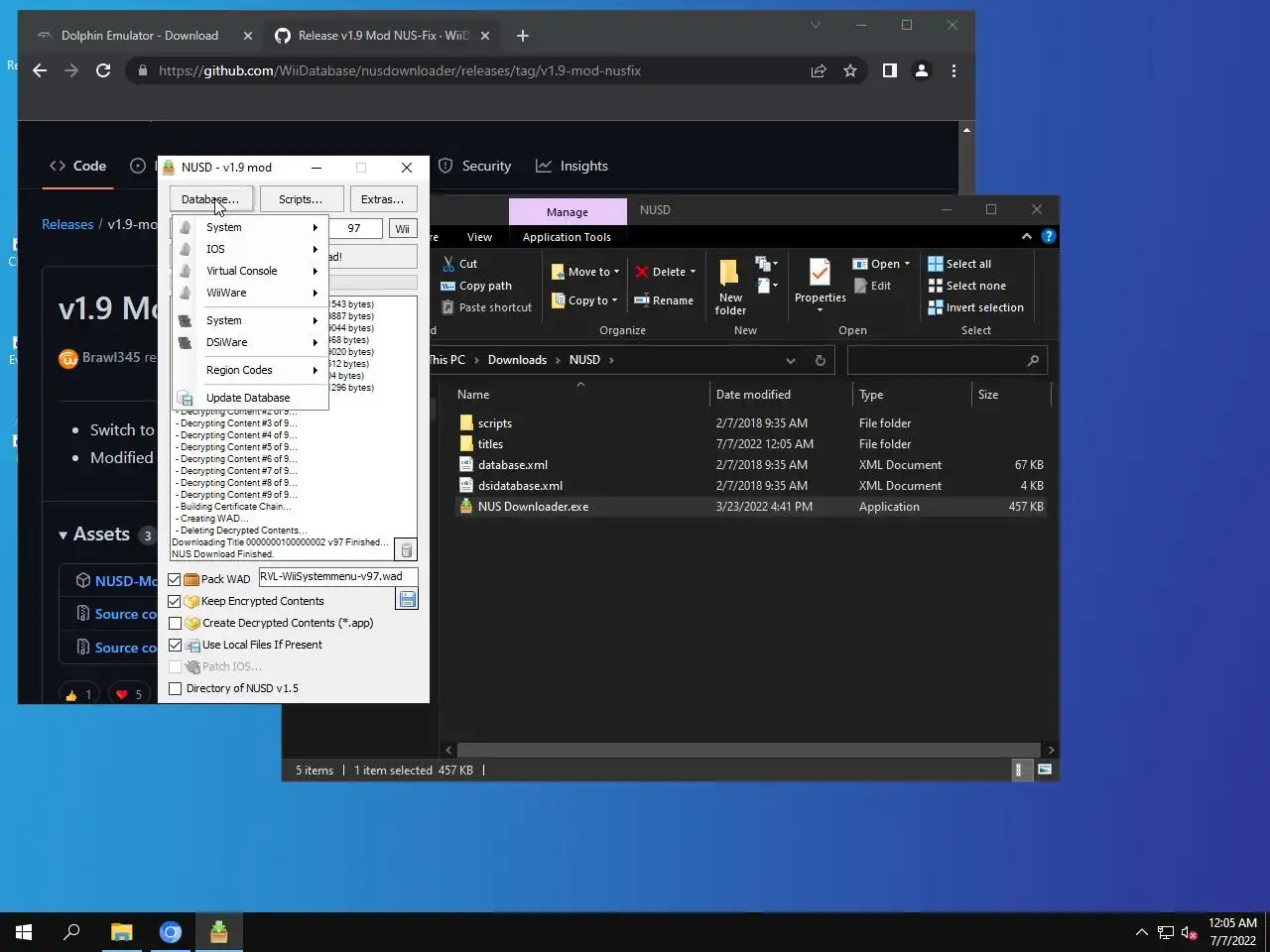The image size is (1270, 952).
Task: Select Update Database menu entry
Action: click(x=249, y=398)
